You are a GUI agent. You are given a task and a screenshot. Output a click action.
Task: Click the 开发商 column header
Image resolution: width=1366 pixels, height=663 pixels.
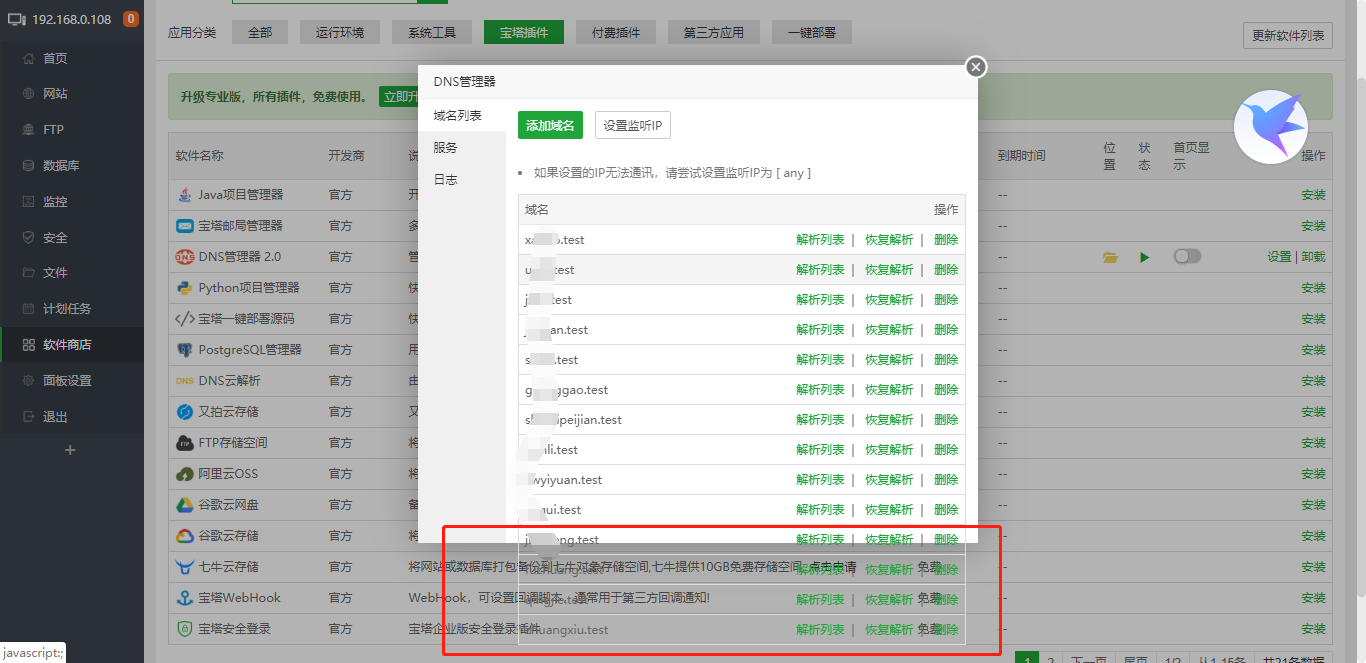pos(346,156)
